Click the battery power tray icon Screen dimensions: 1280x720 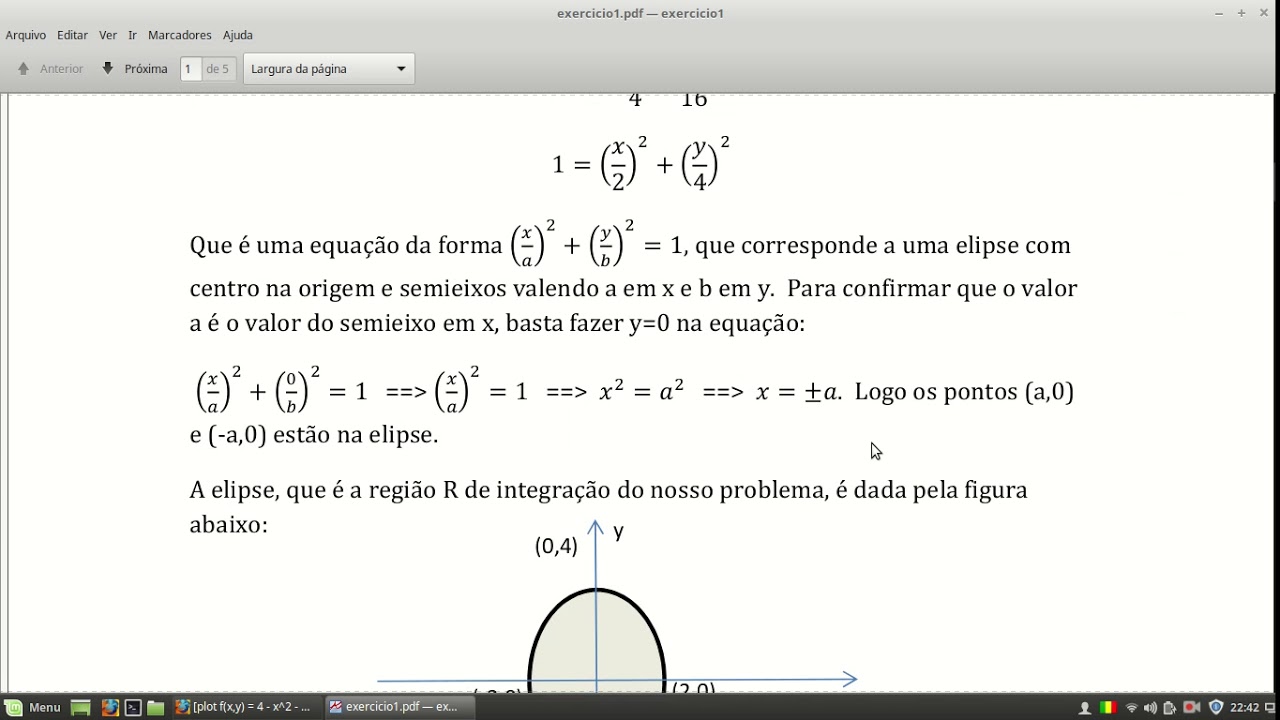pyautogui.click(x=1170, y=708)
